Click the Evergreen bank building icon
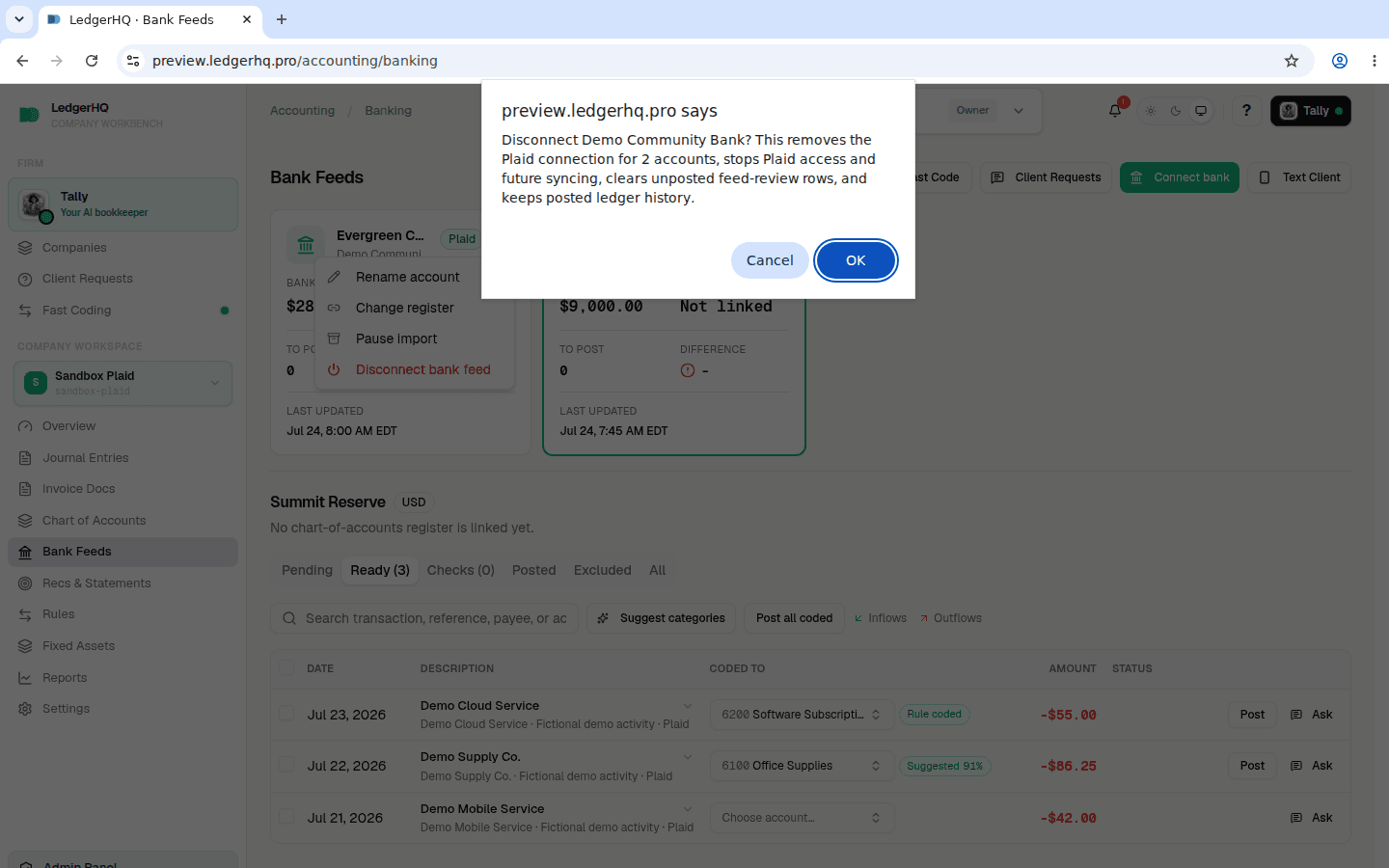 tap(306, 245)
